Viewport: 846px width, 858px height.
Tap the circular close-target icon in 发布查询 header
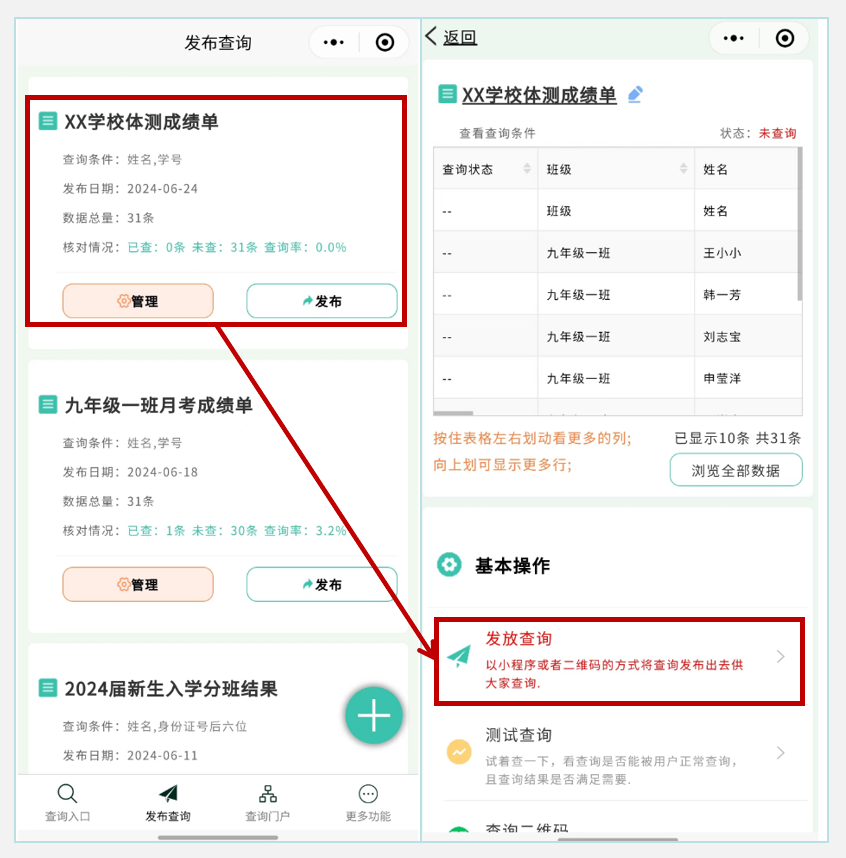[385, 42]
